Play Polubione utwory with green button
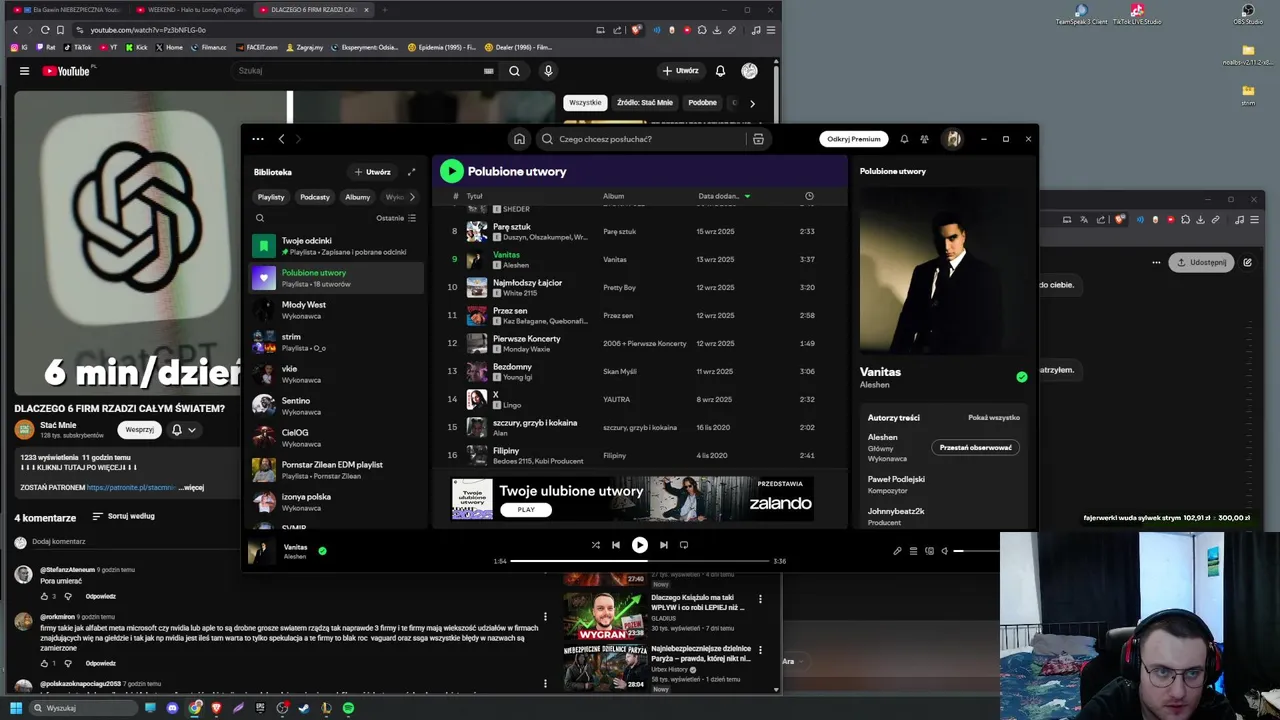Viewport: 1280px width, 720px height. (x=451, y=171)
